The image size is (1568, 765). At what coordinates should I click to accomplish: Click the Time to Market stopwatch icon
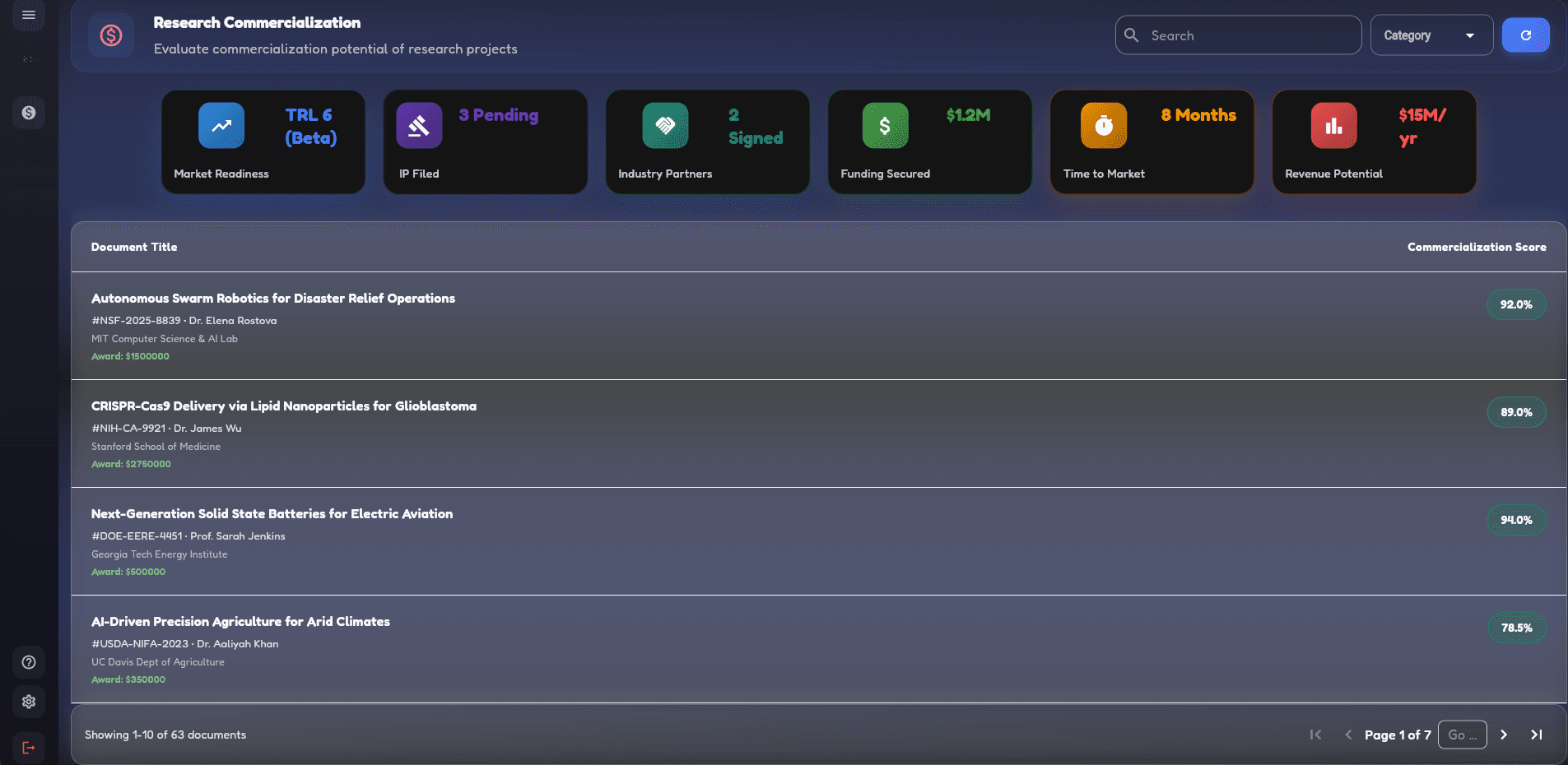(1103, 126)
